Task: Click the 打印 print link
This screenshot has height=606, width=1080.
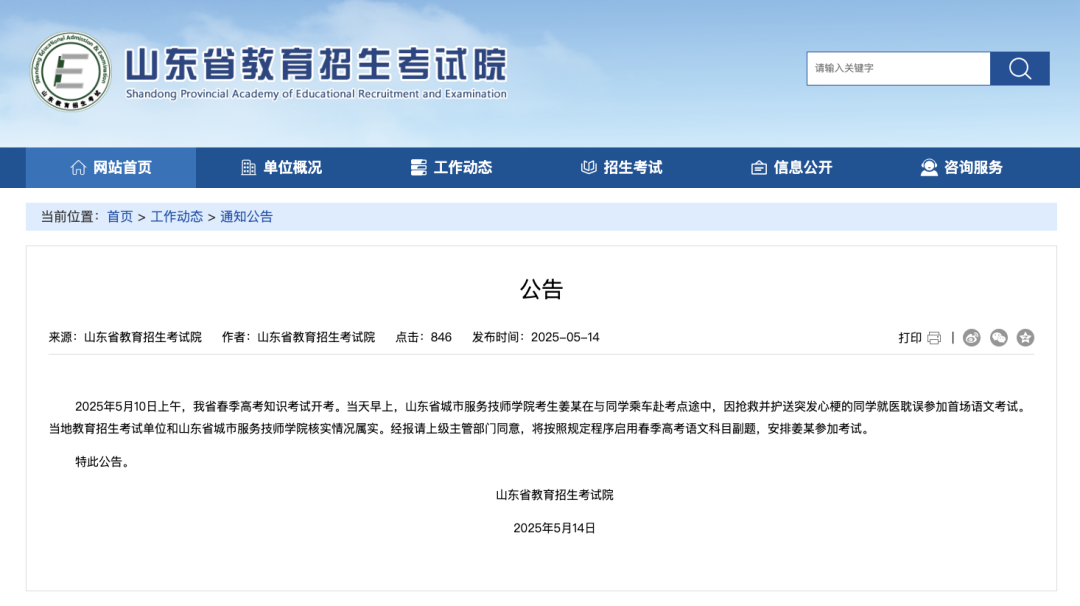Action: [x=910, y=338]
